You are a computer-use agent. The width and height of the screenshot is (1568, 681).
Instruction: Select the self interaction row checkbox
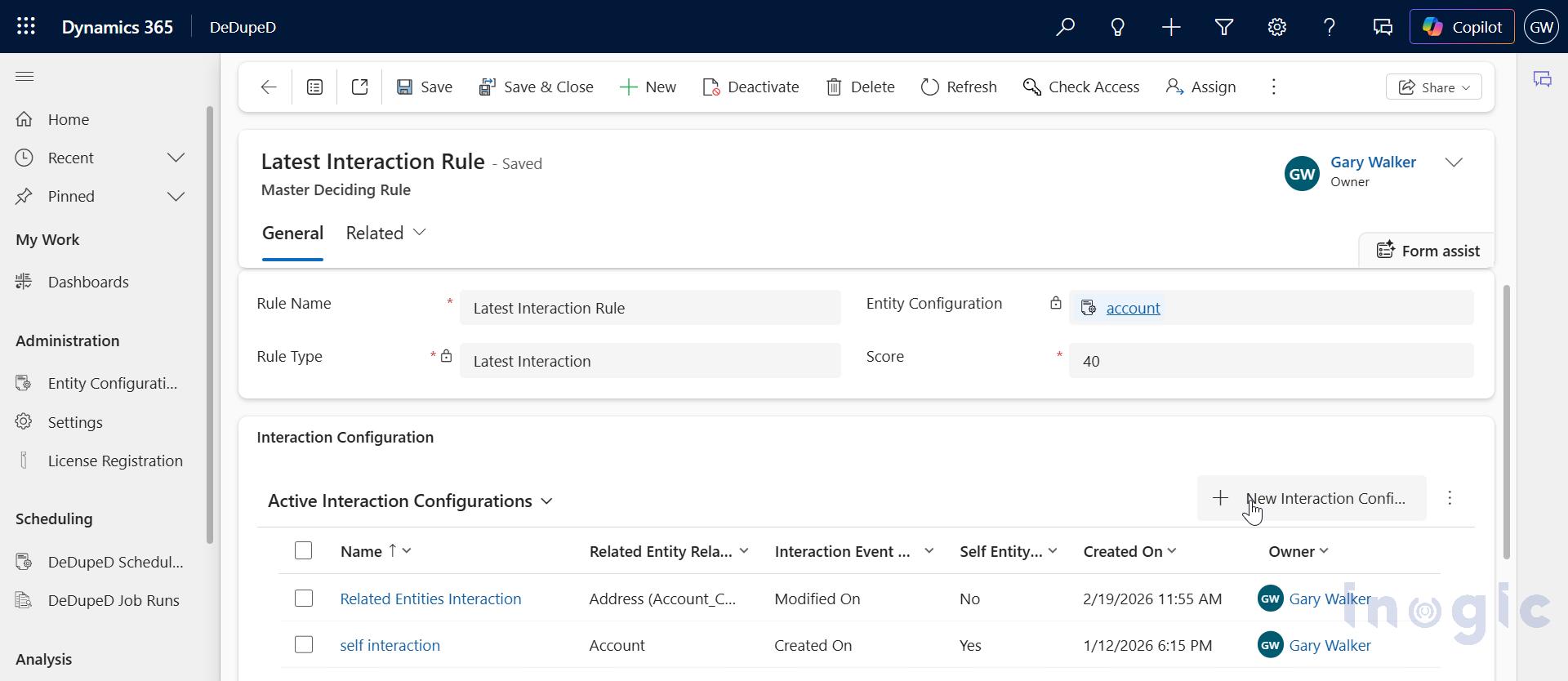[x=304, y=645]
